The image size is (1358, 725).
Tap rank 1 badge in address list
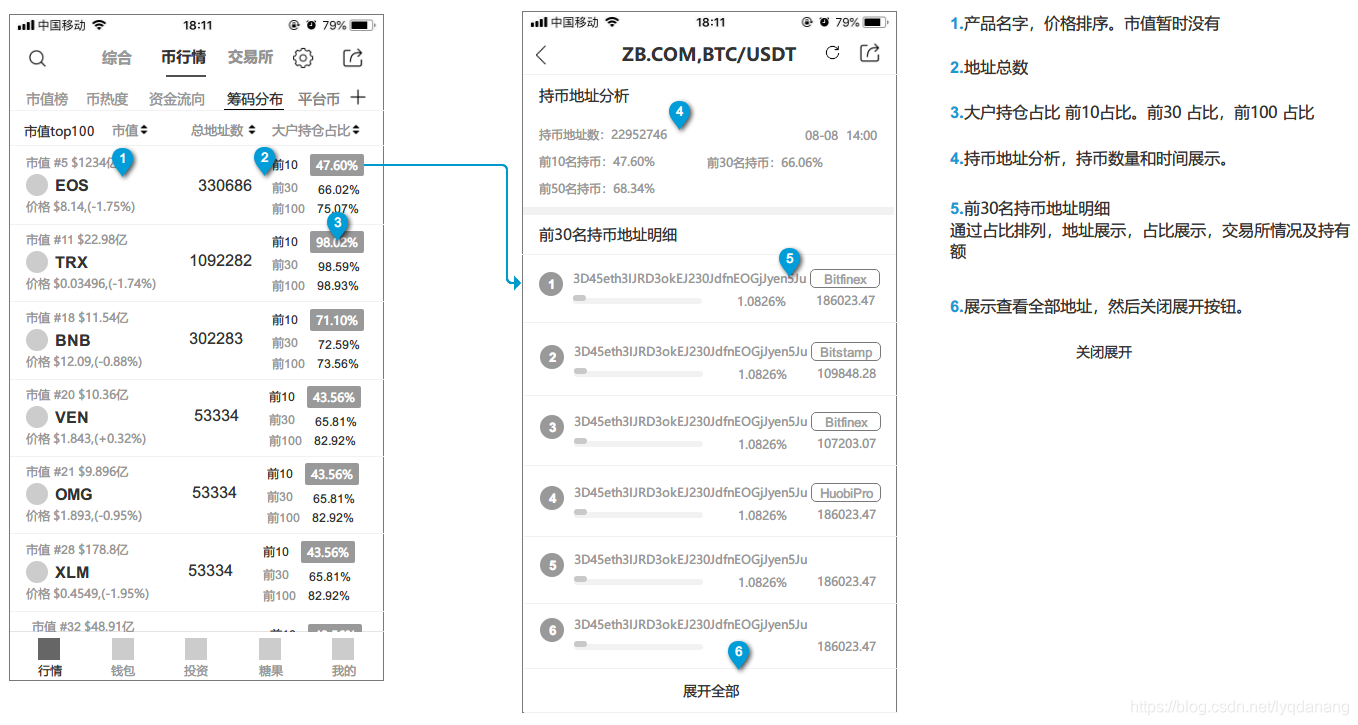551,285
